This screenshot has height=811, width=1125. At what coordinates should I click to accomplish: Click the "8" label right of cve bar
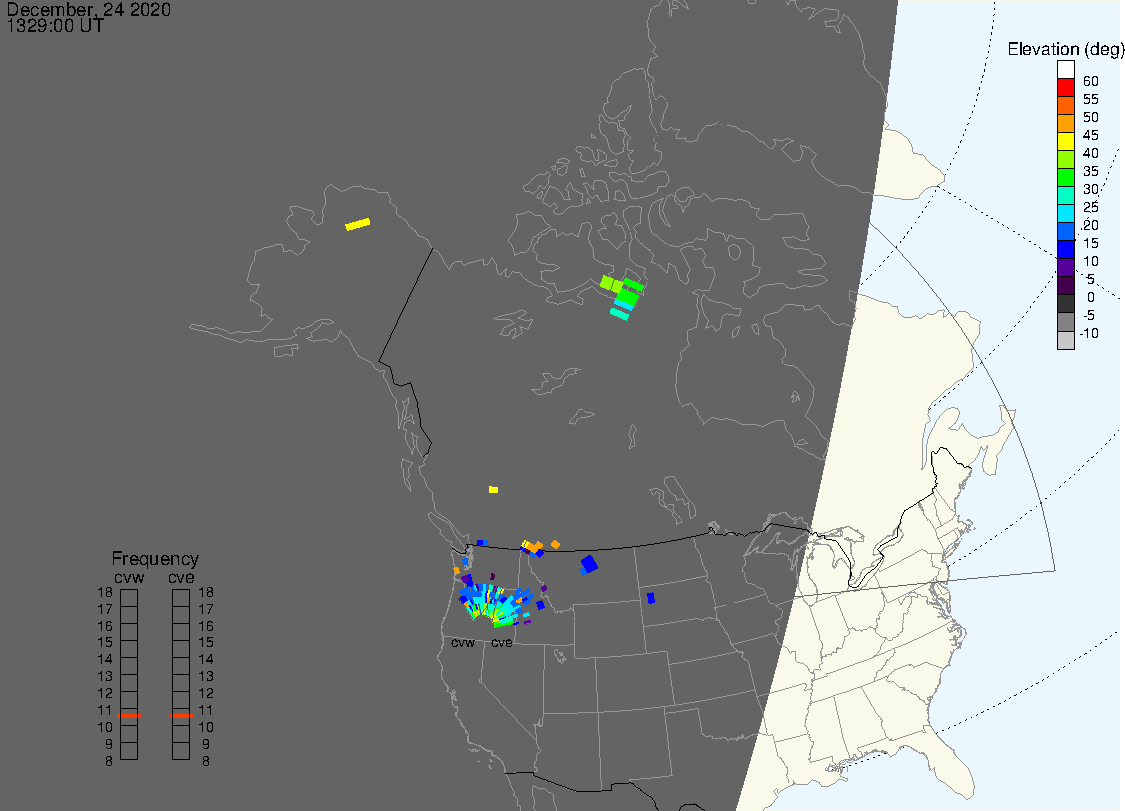point(206,761)
